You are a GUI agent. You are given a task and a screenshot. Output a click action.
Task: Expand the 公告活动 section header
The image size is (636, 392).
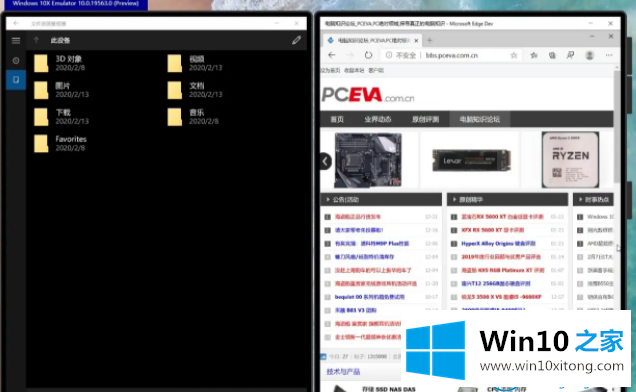point(381,200)
